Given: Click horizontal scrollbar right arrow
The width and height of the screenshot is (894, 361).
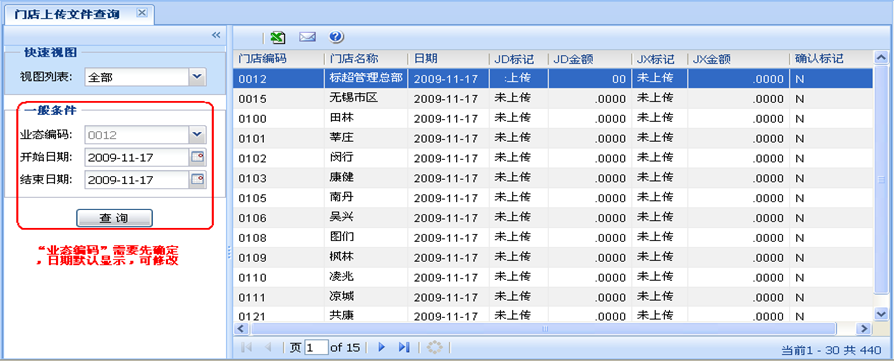Looking at the screenshot, I should point(864,328).
